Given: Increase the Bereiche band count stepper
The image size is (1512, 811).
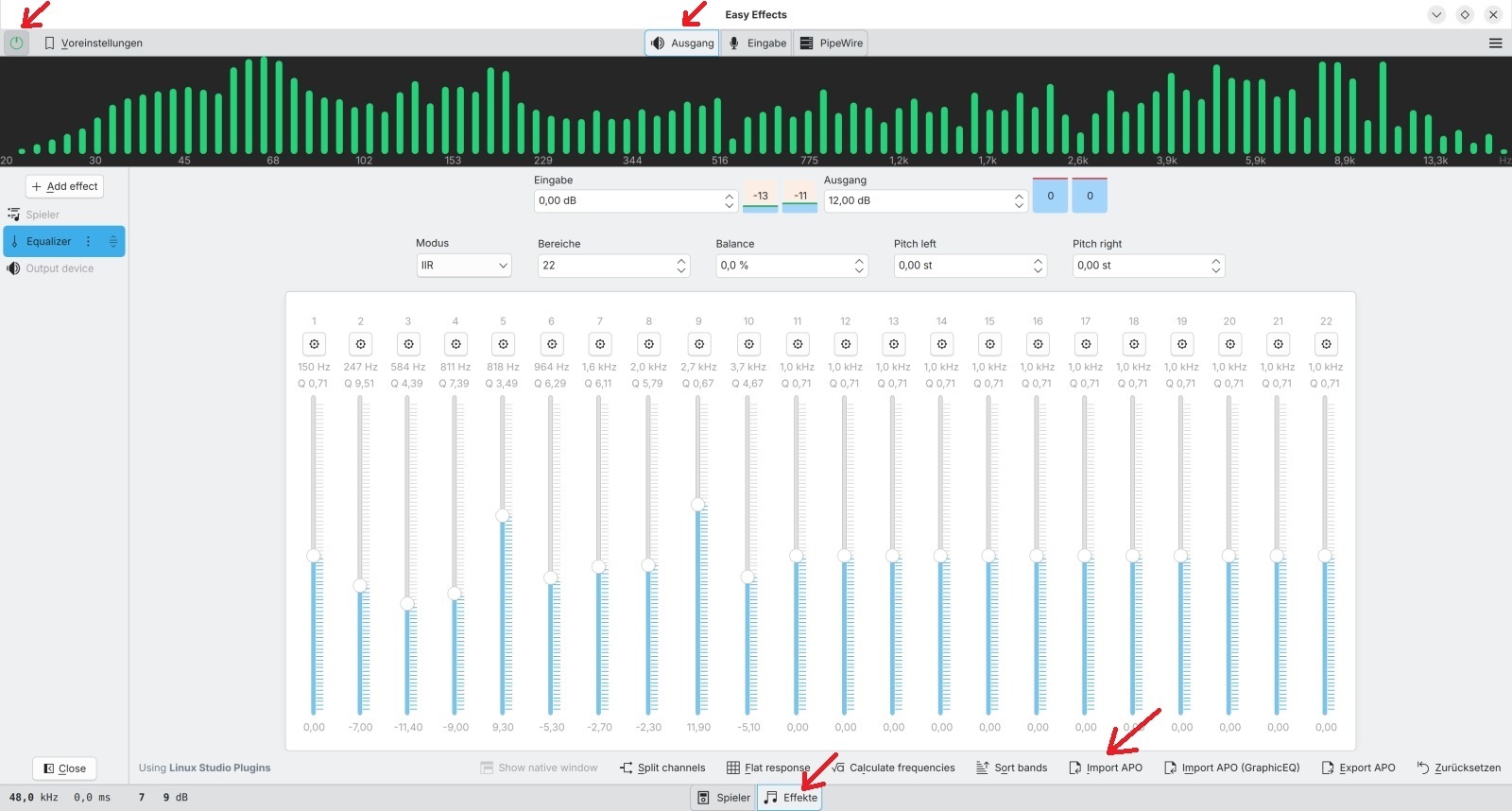Looking at the screenshot, I should coord(681,261).
